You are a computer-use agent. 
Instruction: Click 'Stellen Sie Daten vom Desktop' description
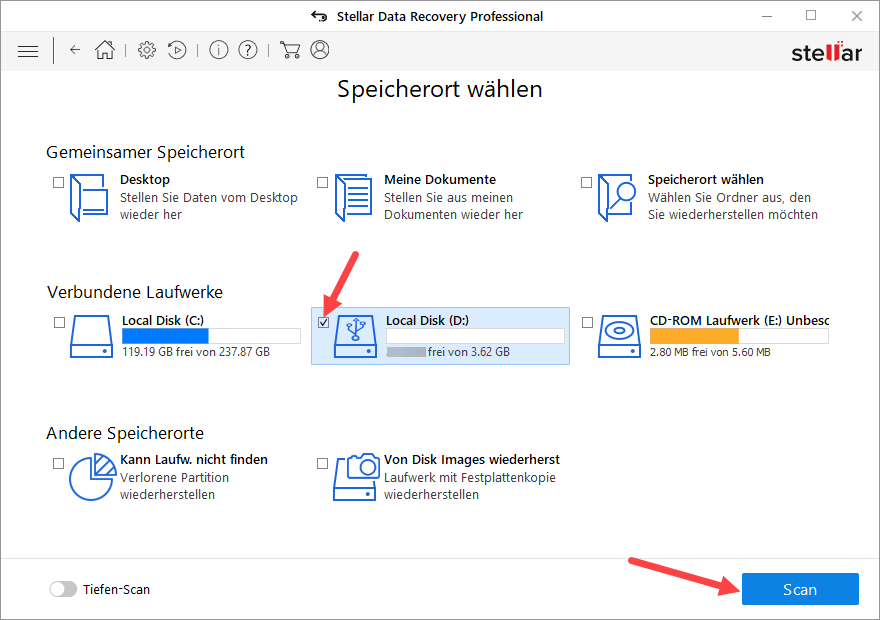[209, 198]
